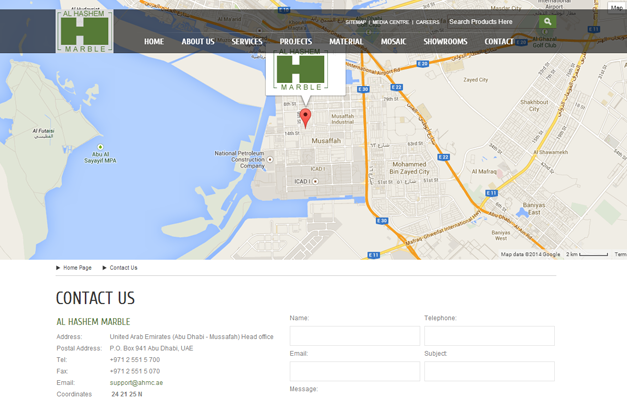Open the SERVICES menu
The width and height of the screenshot is (627, 399).
point(247,42)
